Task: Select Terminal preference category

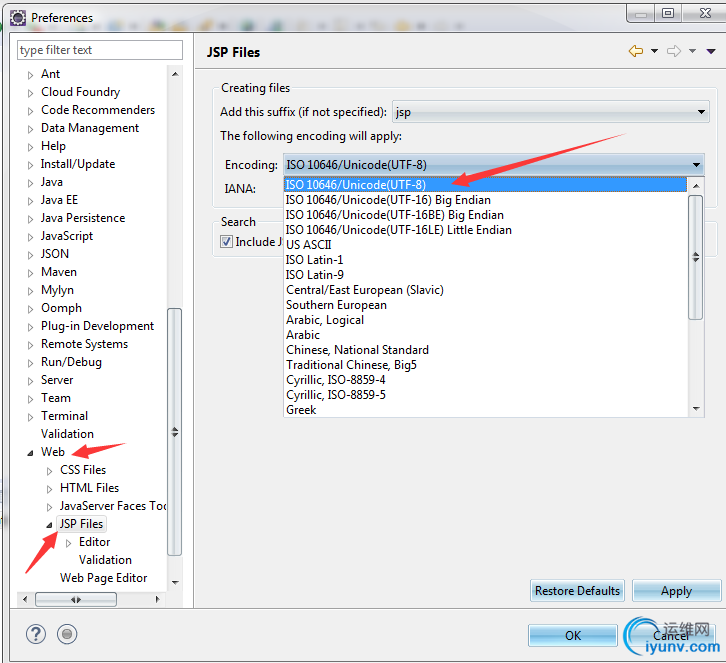Action: (64, 416)
